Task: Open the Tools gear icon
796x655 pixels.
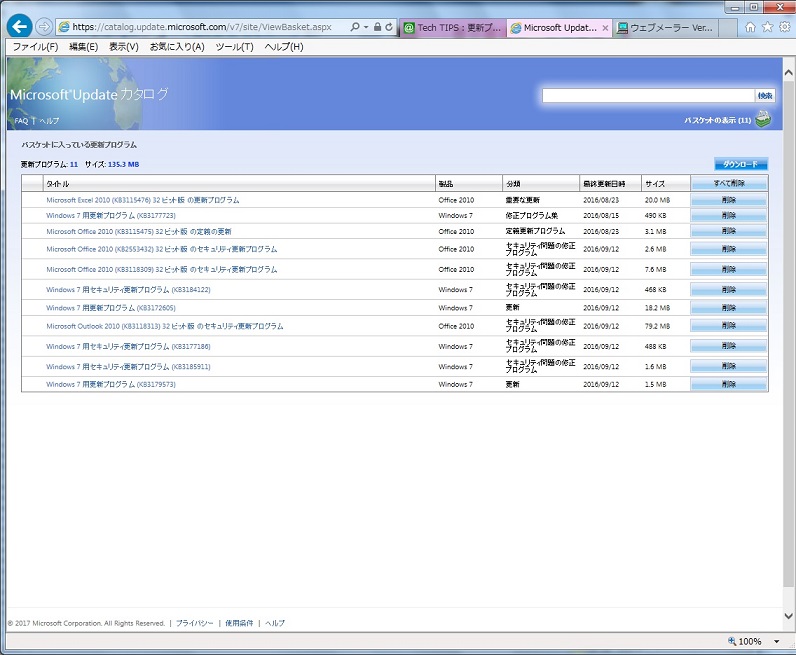Action: tap(785, 27)
